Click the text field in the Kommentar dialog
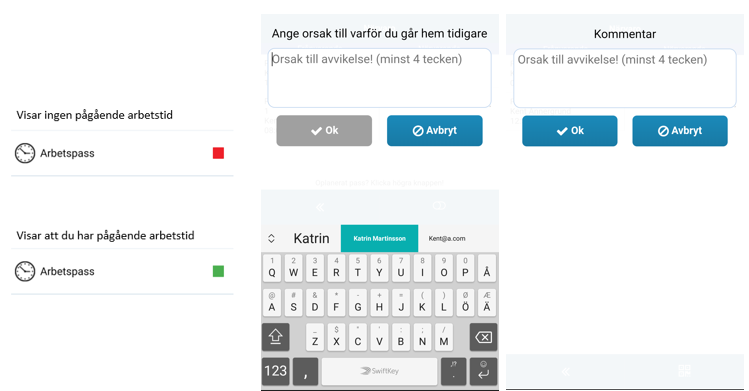 click(625, 78)
